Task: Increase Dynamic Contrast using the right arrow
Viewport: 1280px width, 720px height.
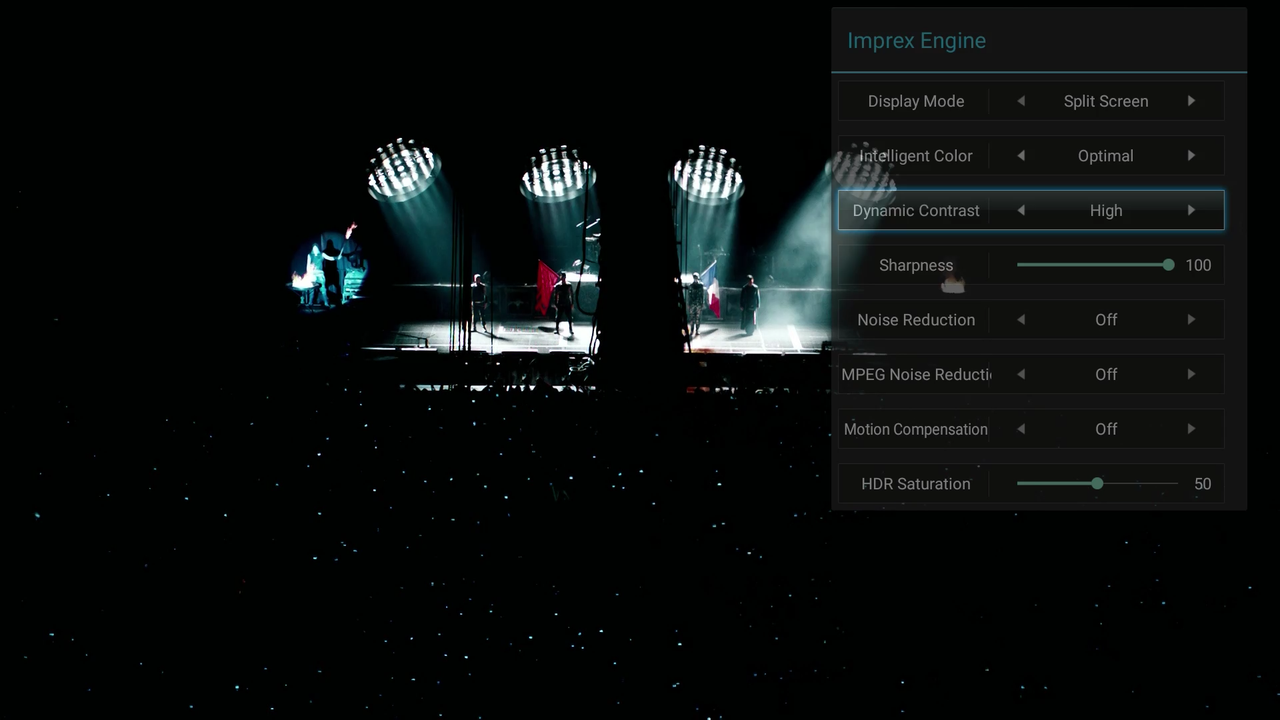Action: (1191, 210)
